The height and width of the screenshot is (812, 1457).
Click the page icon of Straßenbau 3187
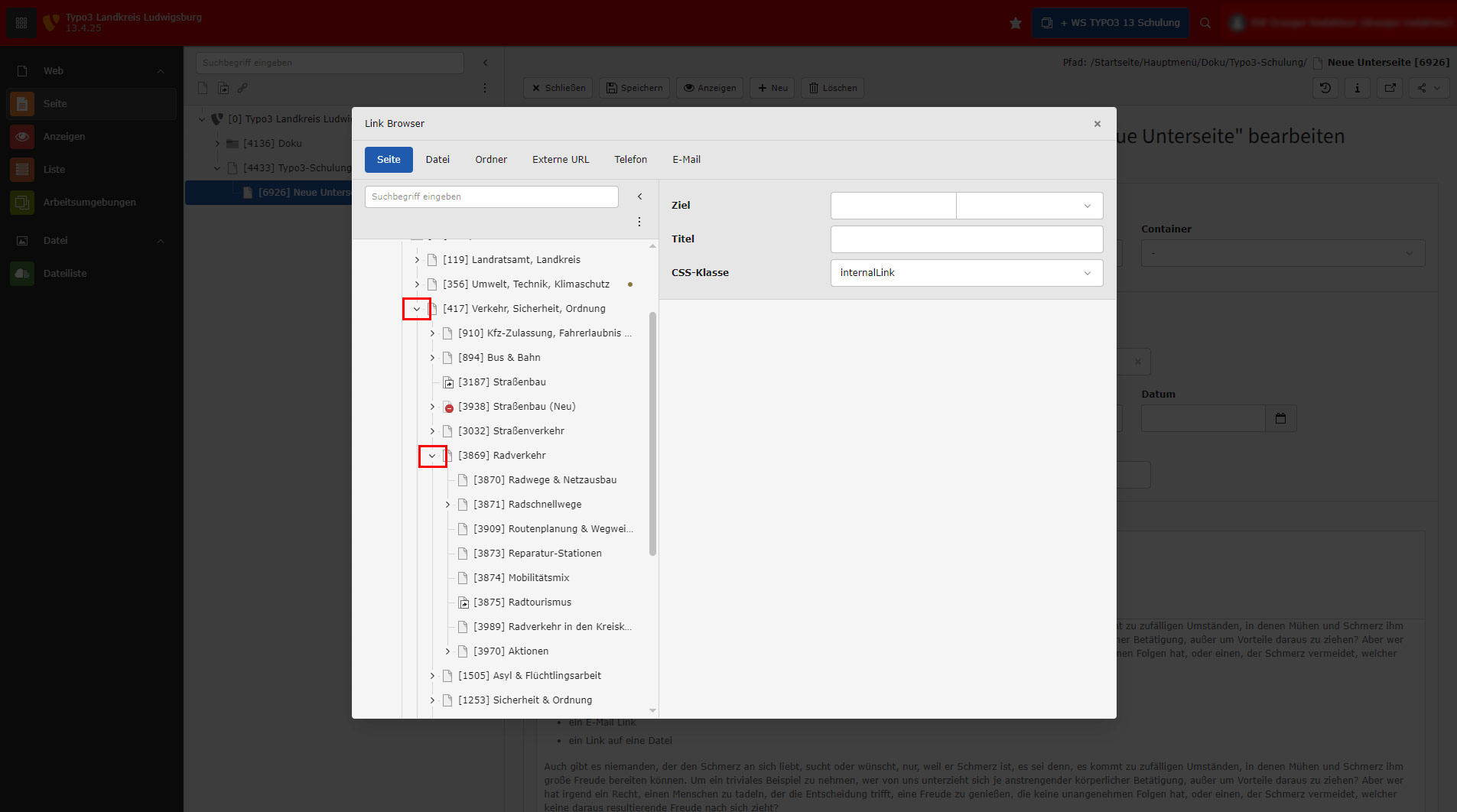[x=448, y=382]
